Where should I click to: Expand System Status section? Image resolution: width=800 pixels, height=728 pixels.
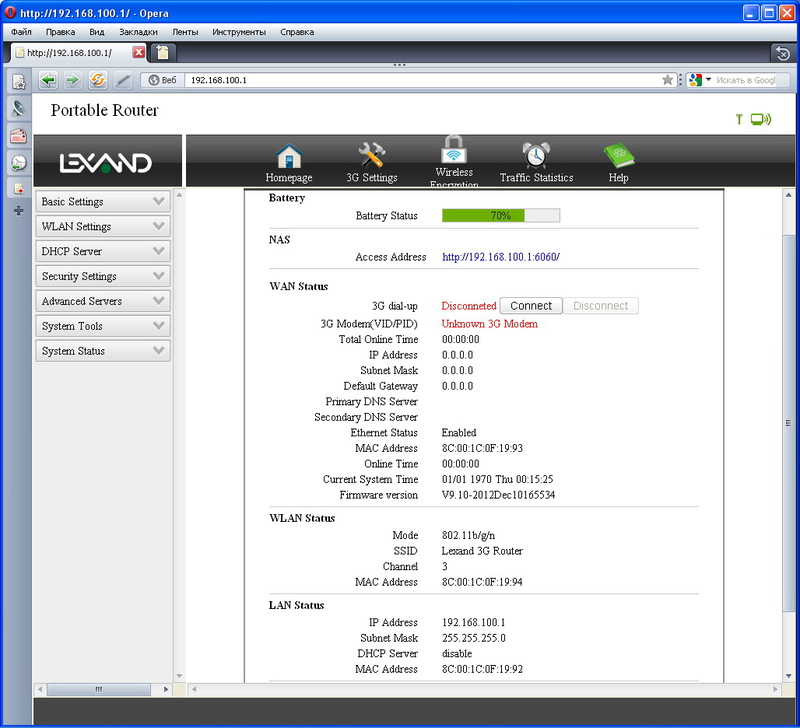[x=103, y=351]
